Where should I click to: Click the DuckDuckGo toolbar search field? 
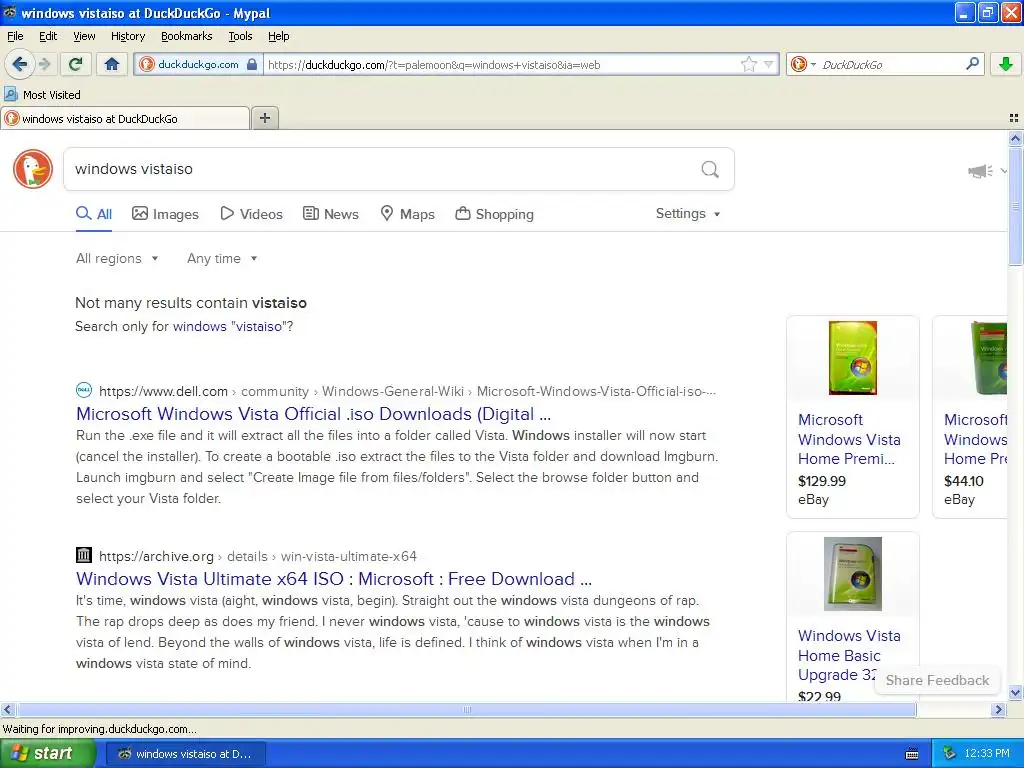click(889, 64)
